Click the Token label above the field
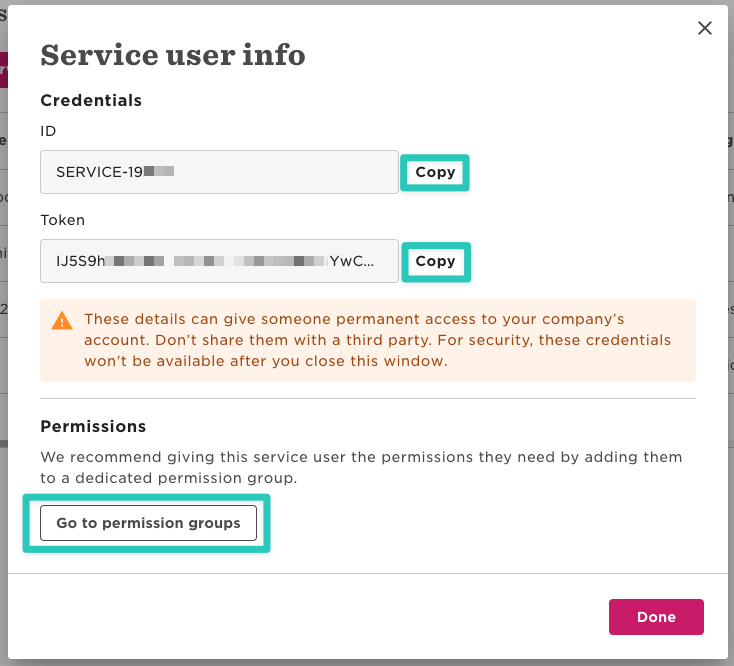 (x=60, y=219)
